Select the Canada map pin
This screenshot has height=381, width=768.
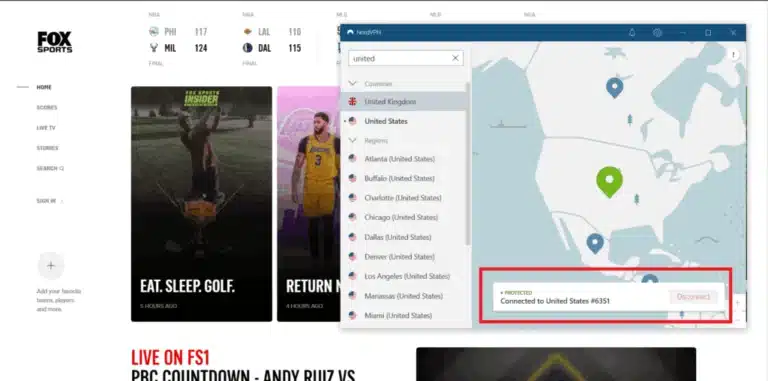click(x=614, y=88)
